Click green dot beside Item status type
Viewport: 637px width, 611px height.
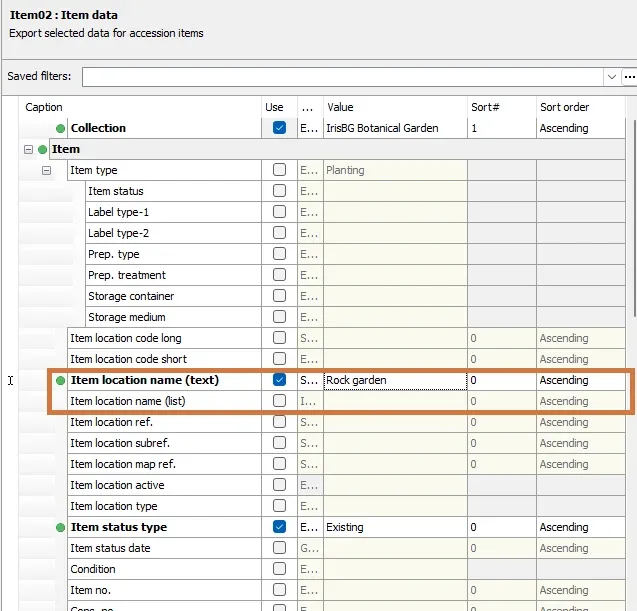click(61, 528)
